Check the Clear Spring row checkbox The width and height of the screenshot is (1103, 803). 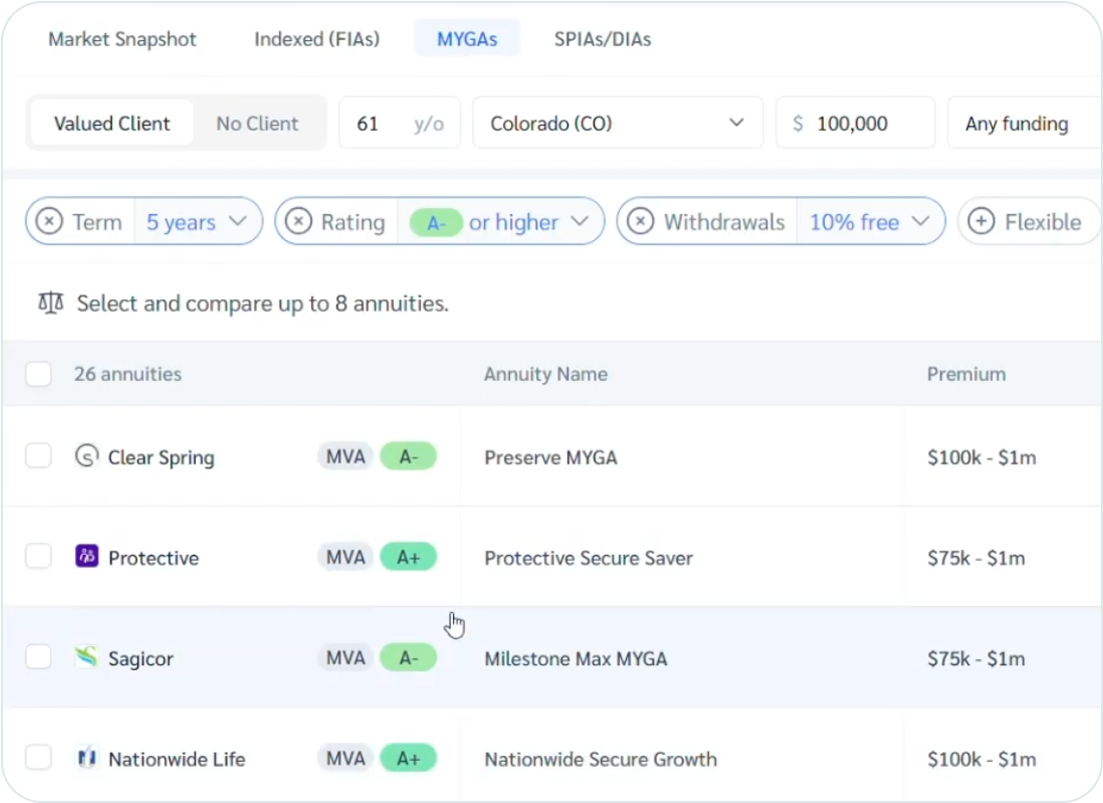pos(39,456)
